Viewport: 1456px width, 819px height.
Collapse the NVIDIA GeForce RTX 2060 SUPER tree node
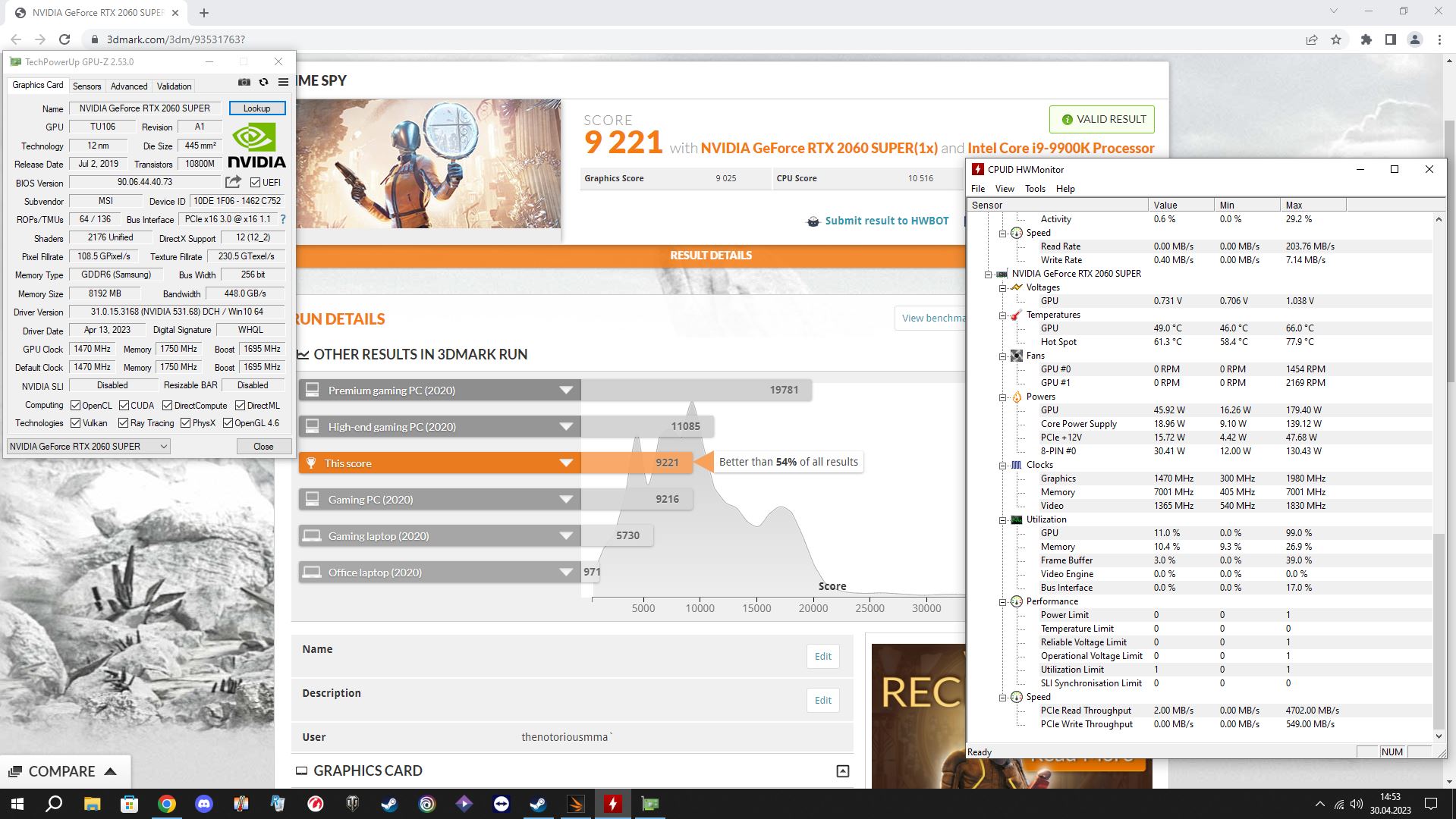point(988,274)
